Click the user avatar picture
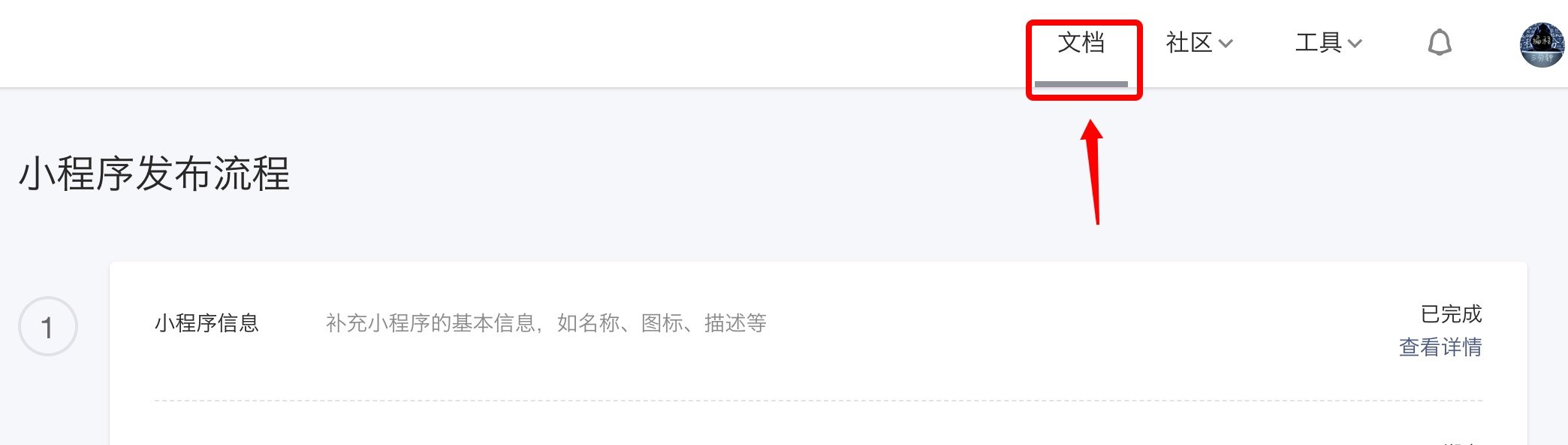 pos(1542,44)
